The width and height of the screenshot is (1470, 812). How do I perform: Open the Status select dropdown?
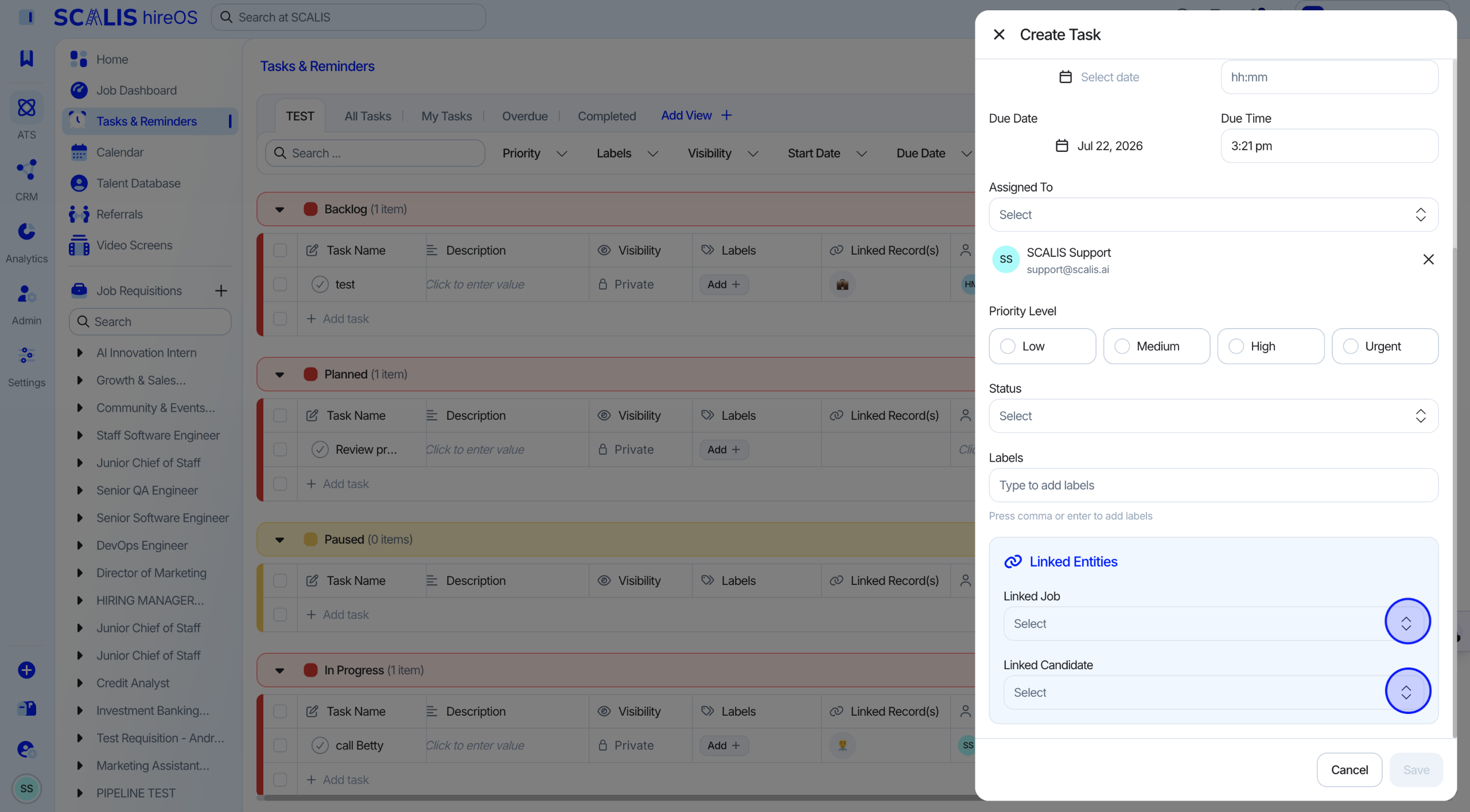[x=1213, y=416]
